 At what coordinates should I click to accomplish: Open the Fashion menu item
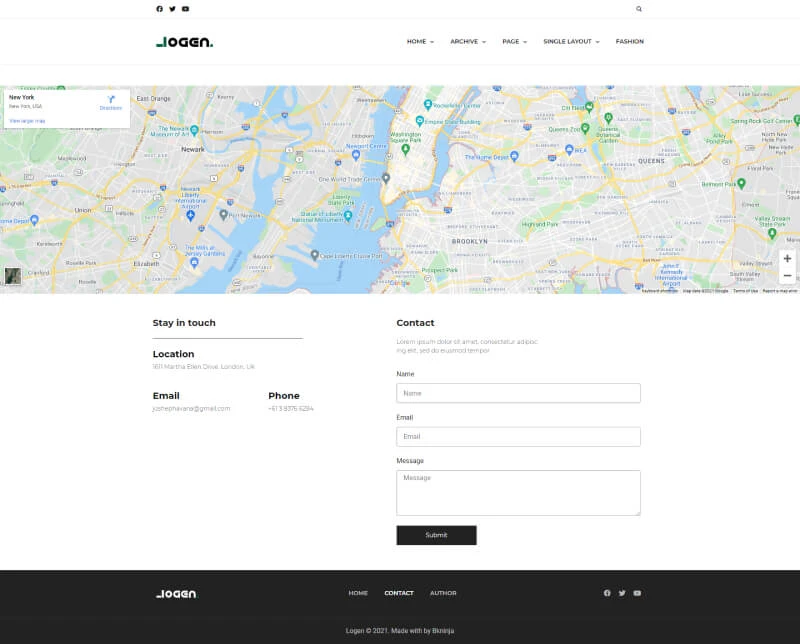629,42
